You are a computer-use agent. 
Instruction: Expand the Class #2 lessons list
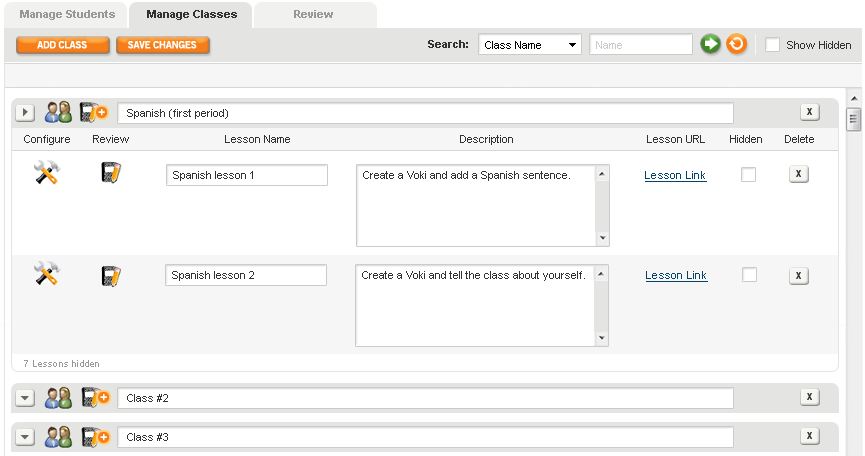[x=26, y=398]
